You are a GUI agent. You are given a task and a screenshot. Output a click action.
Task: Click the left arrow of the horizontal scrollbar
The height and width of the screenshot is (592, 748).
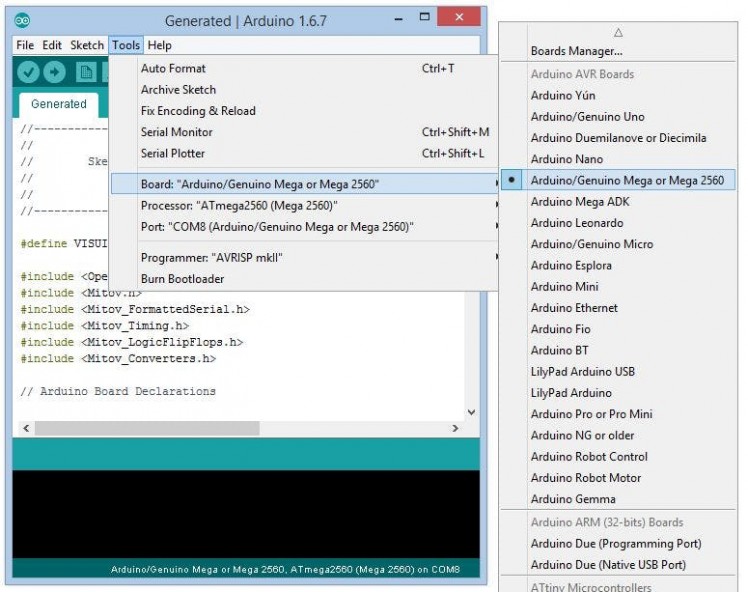pos(26,428)
